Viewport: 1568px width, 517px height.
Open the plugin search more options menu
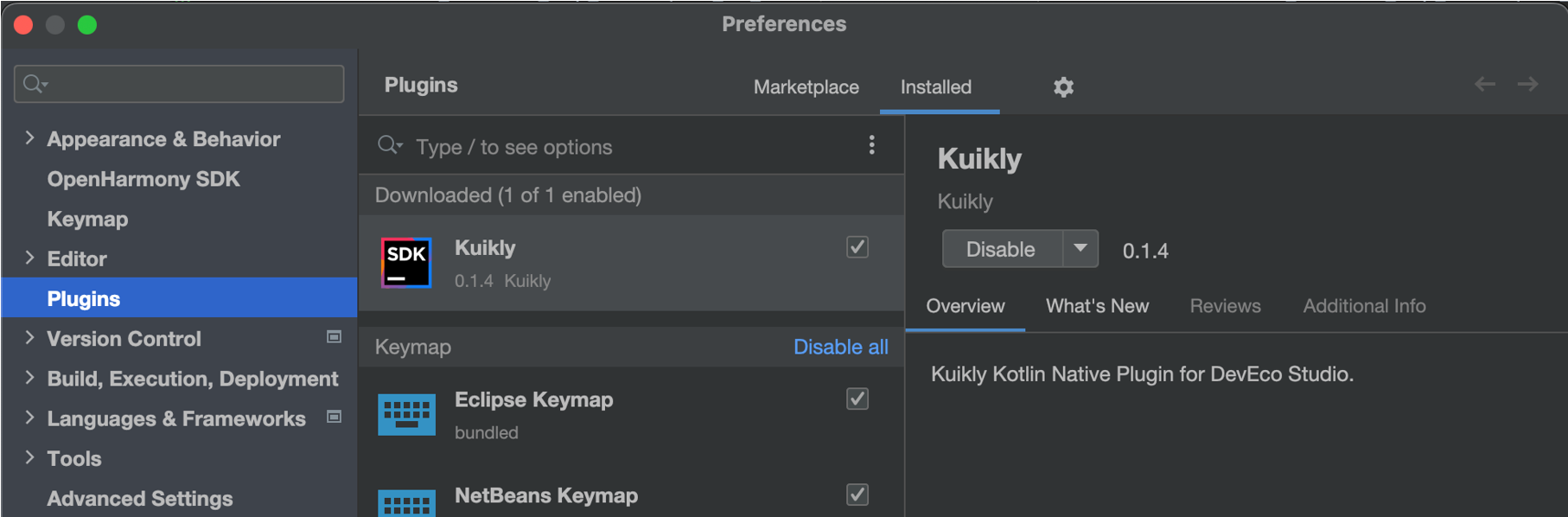[x=871, y=145]
